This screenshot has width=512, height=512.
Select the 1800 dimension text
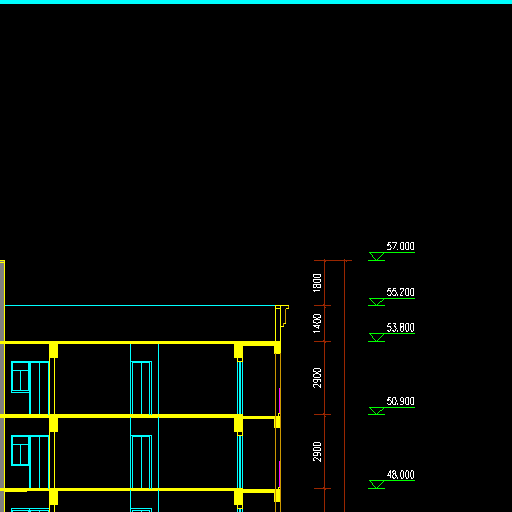317,283
